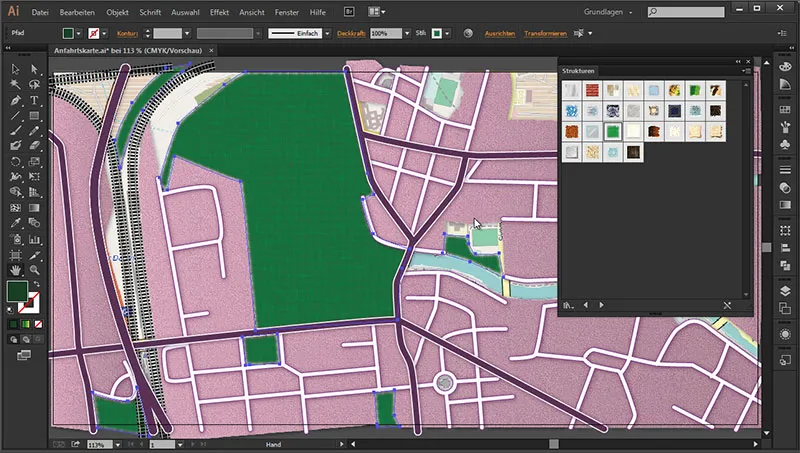
Task: Open fill color dropdown in control bar
Action: click(78, 33)
